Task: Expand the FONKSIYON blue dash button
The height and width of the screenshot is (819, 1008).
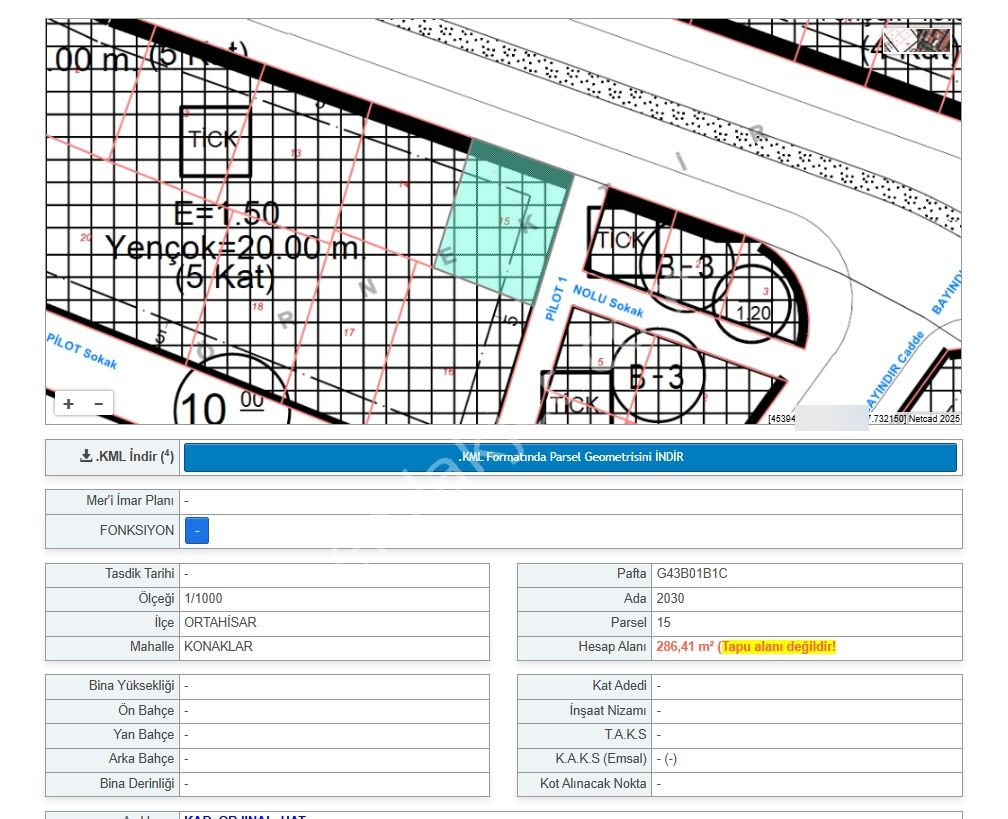Action: (x=197, y=531)
